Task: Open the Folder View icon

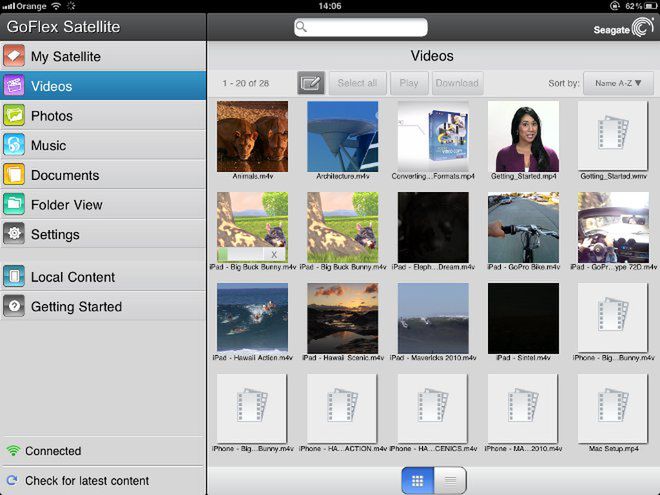Action: click(x=14, y=205)
